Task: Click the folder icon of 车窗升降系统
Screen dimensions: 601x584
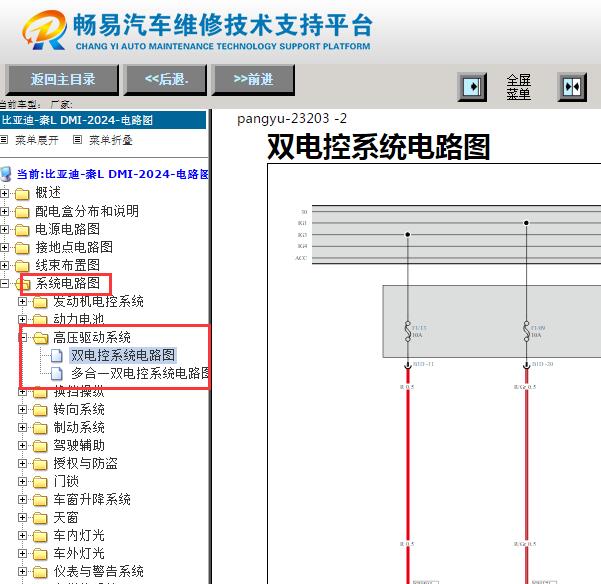Action: 40,500
